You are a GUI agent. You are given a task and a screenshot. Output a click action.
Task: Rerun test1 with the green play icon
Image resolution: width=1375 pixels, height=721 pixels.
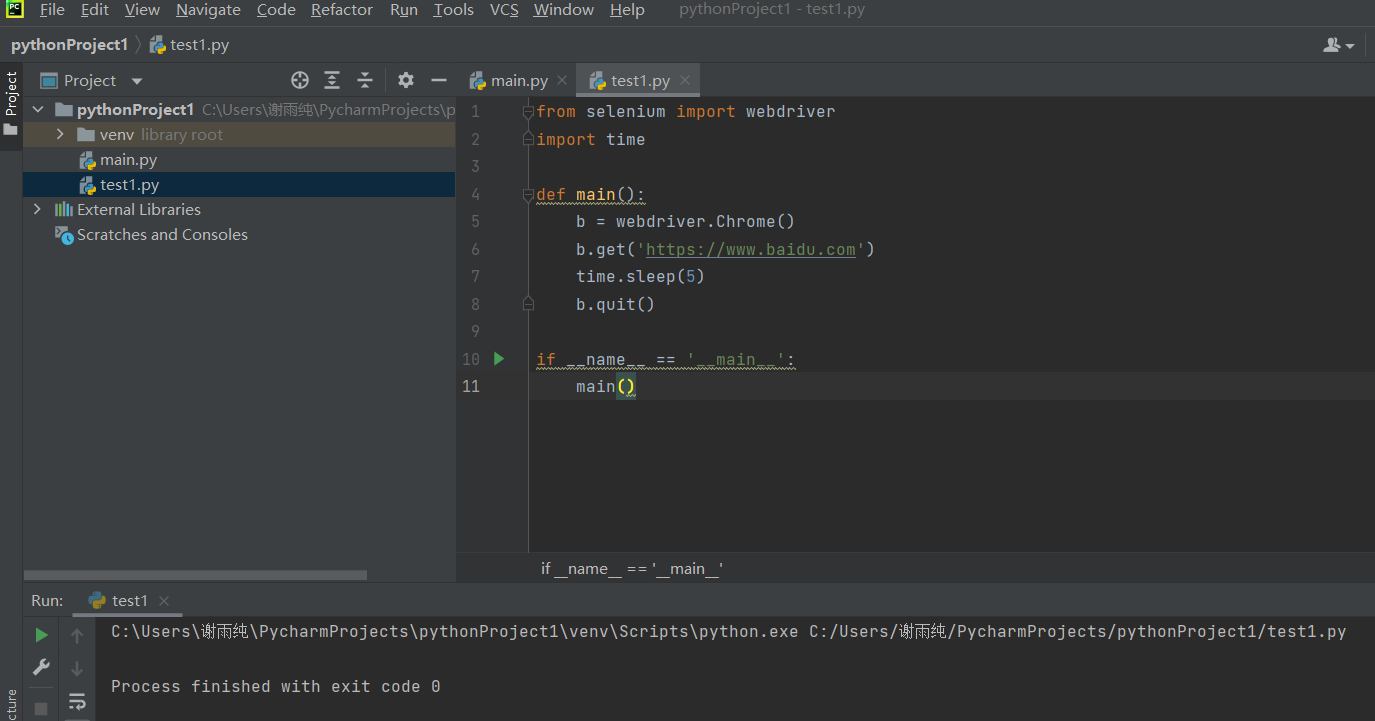(x=41, y=635)
